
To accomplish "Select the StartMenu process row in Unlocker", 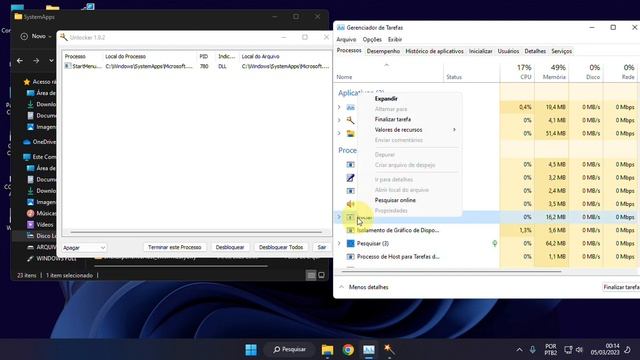I will tap(196, 66).
